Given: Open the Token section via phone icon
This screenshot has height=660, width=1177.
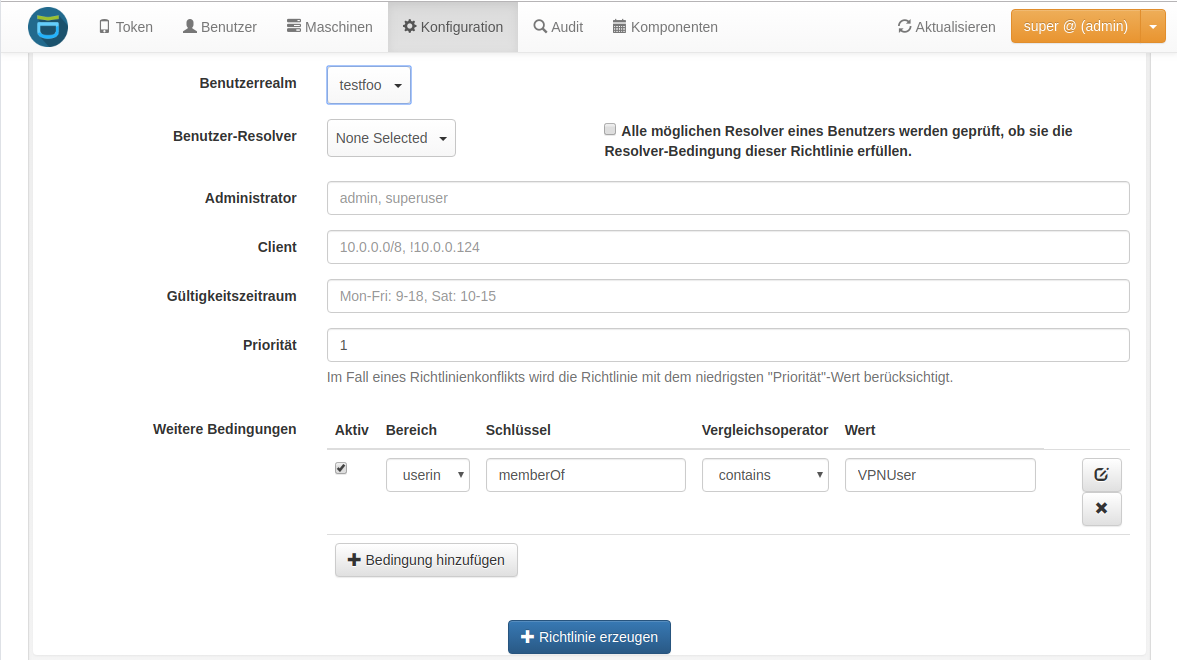Looking at the screenshot, I should 104,26.
